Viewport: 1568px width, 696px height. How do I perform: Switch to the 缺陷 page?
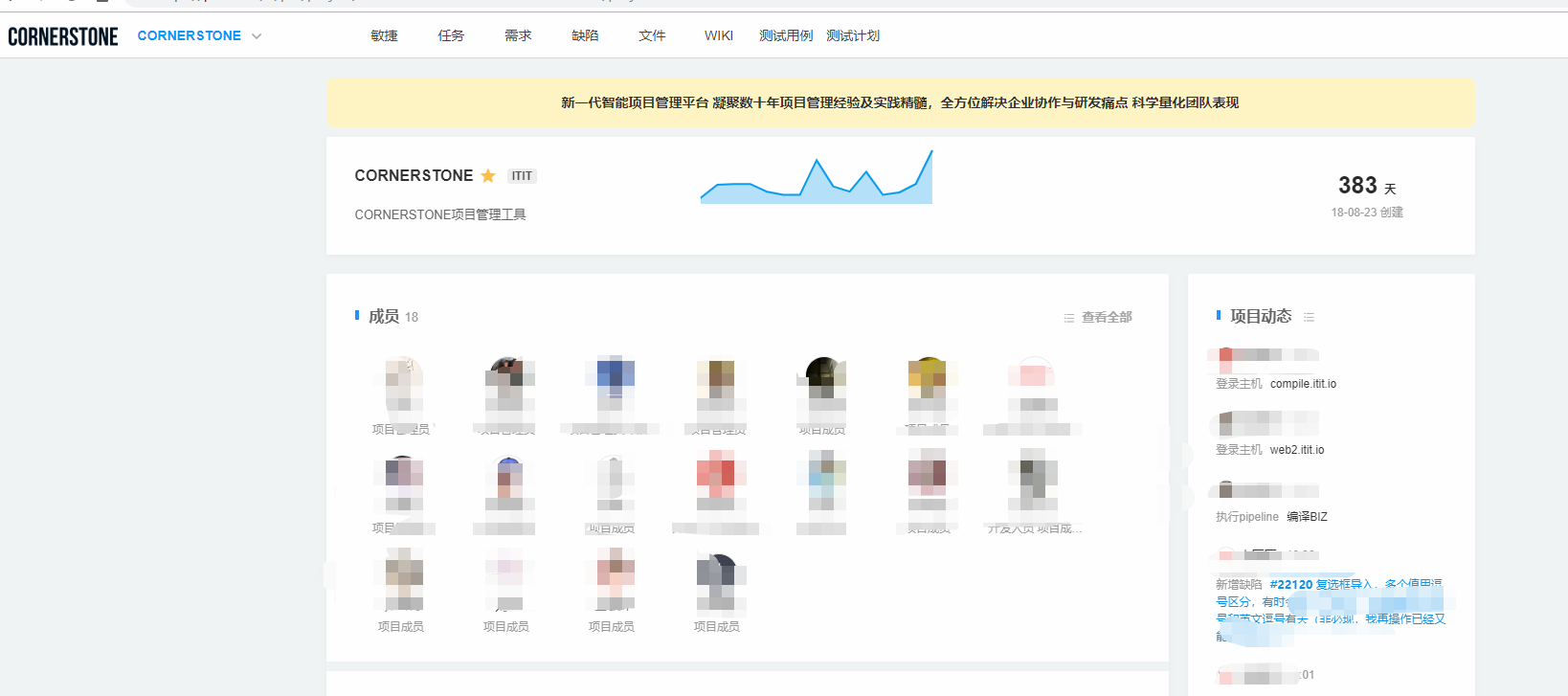(585, 35)
